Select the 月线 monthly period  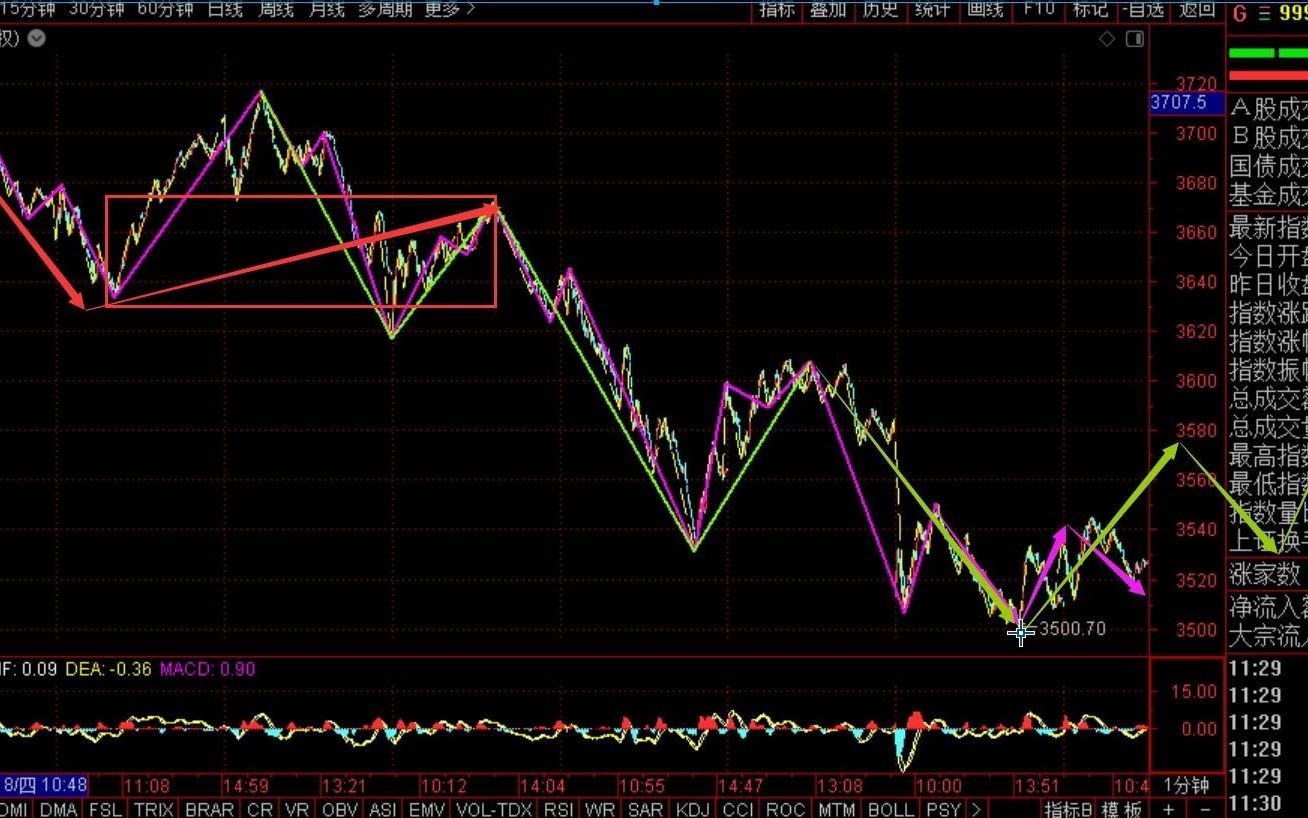(327, 9)
